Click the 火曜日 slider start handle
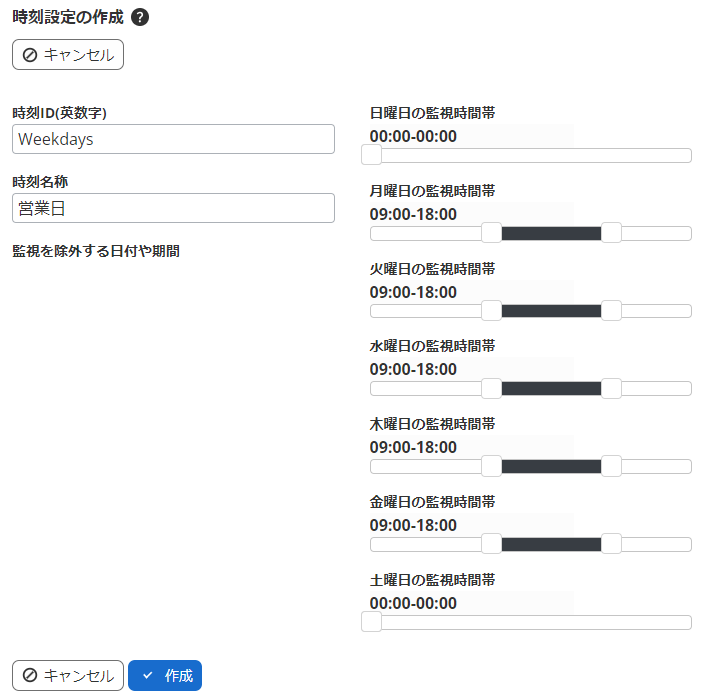704x697 pixels. point(491,311)
